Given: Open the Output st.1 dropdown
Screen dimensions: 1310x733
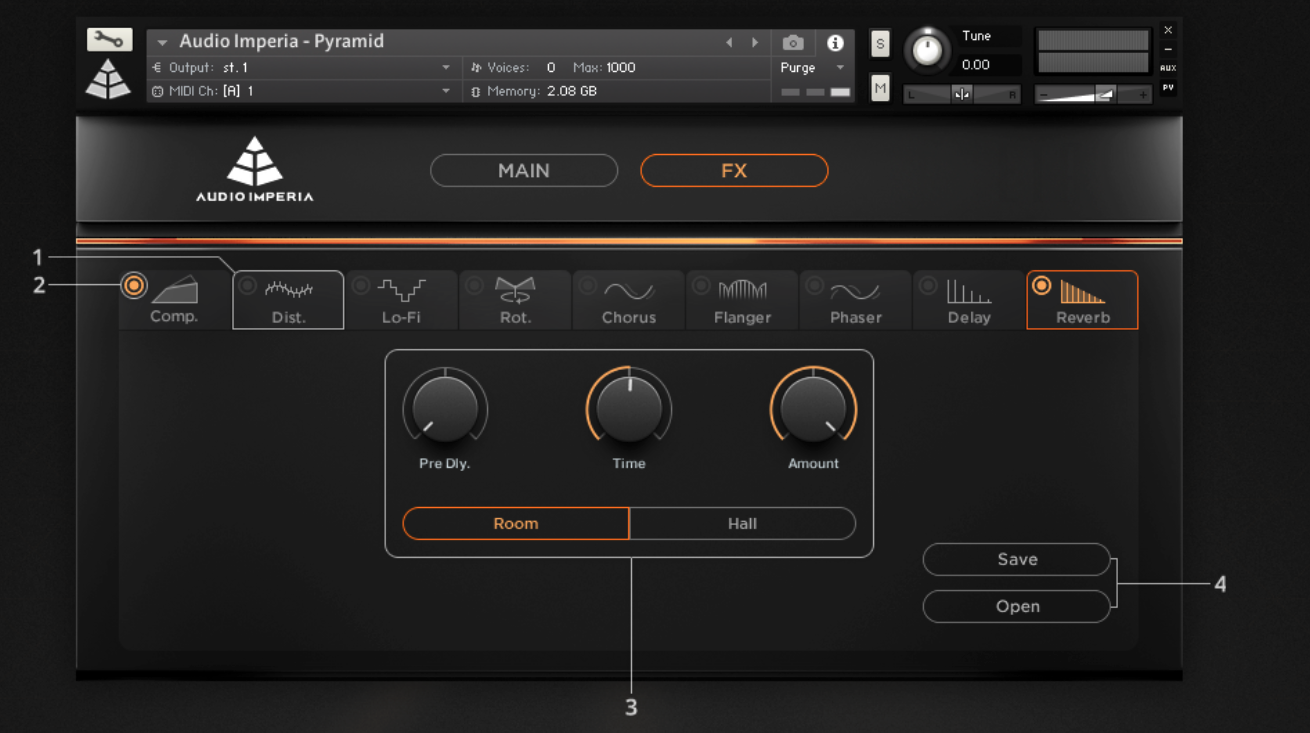Looking at the screenshot, I should tap(300, 67).
